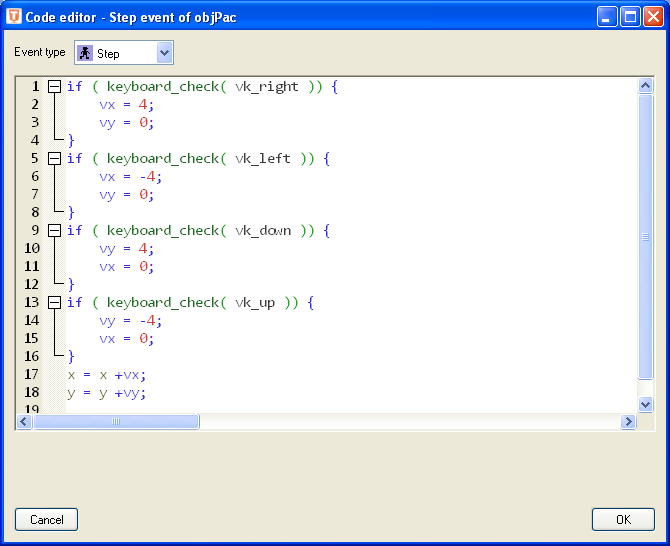670x546 pixels.
Task: Click the Cancel button
Action: click(x=47, y=520)
